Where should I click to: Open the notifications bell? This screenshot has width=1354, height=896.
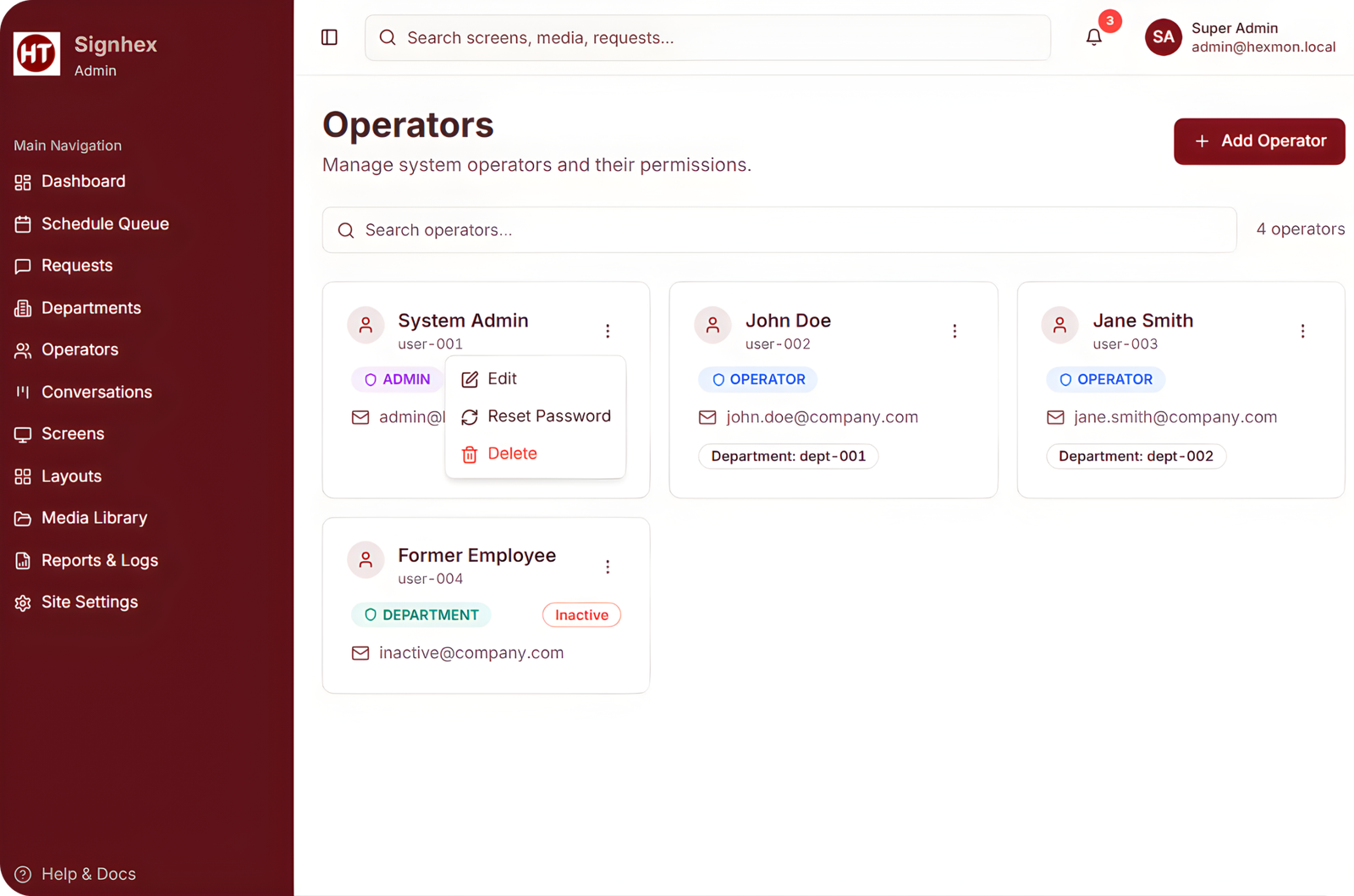1093,37
